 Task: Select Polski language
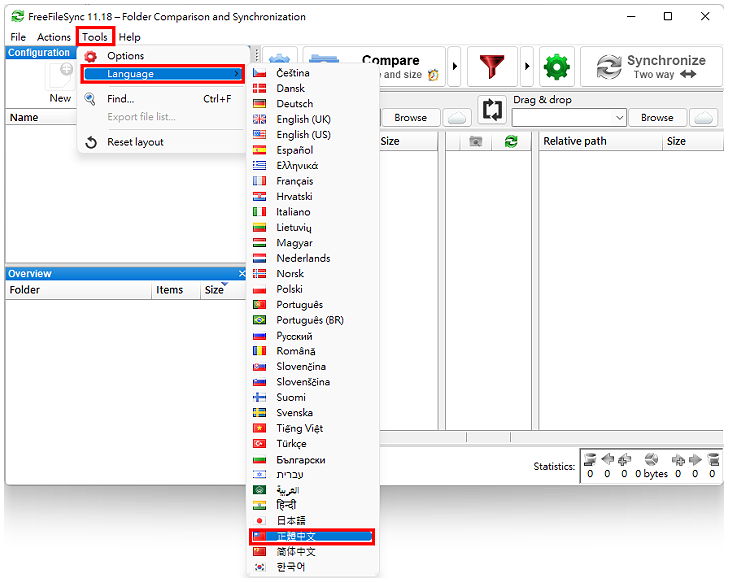[x=313, y=289]
